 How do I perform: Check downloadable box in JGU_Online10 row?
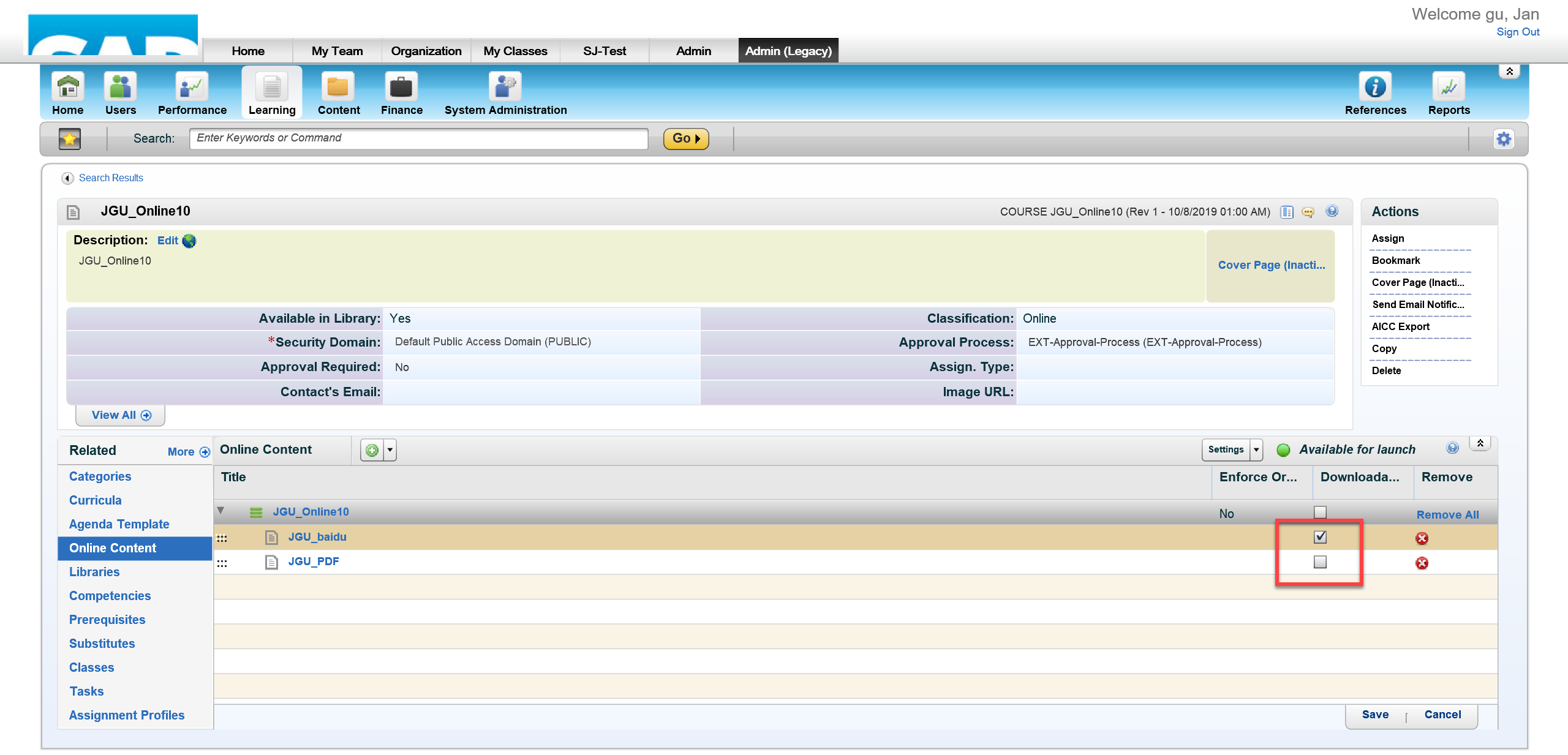pyautogui.click(x=1320, y=512)
